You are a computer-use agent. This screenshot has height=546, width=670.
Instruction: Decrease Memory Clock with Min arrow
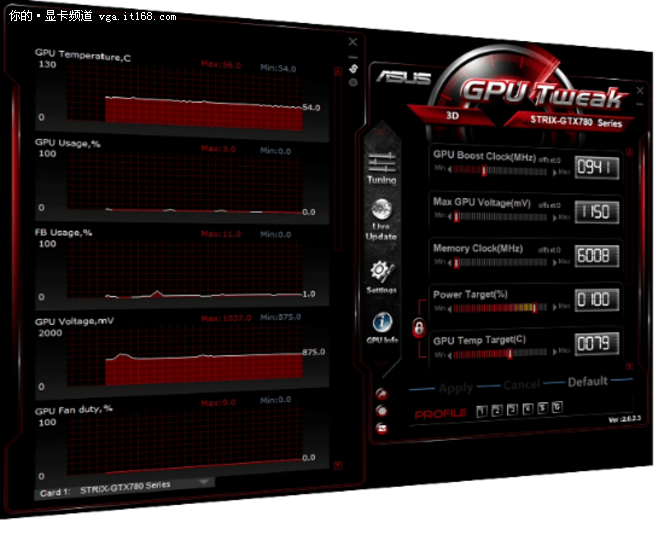pos(450,262)
